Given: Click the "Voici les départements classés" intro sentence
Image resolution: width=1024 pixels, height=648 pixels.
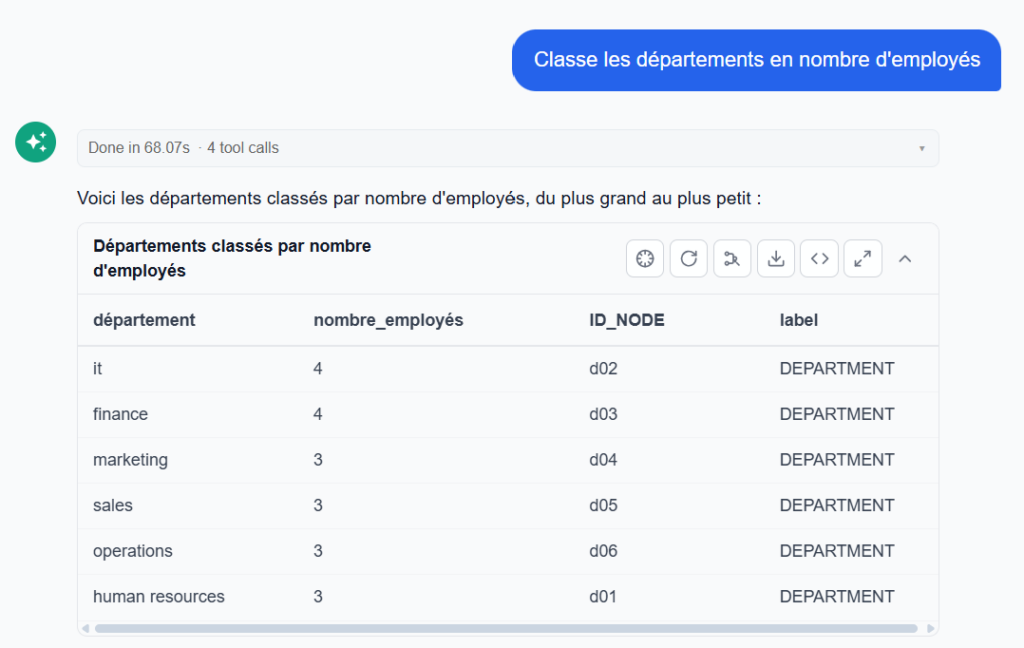Looking at the screenshot, I should 419,199.
